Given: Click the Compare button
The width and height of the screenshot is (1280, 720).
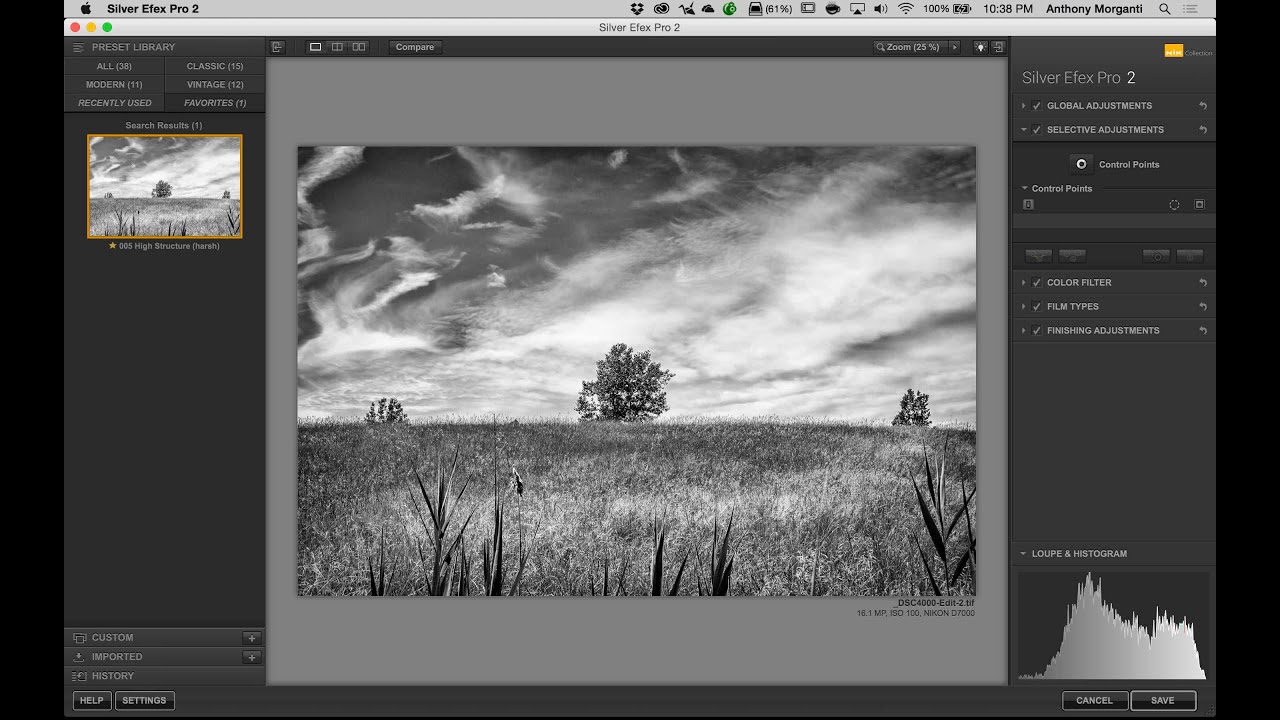Looking at the screenshot, I should coord(415,47).
